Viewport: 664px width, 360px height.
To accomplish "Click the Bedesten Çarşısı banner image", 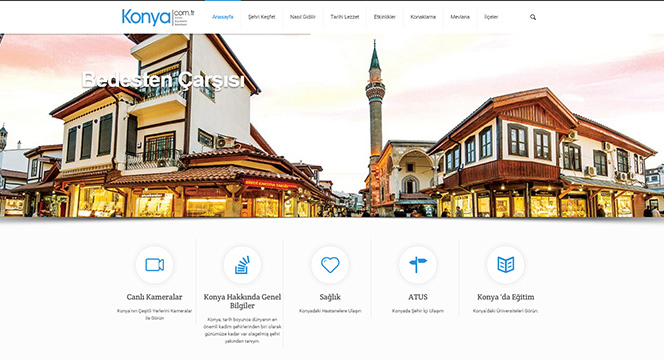I will pos(332,125).
